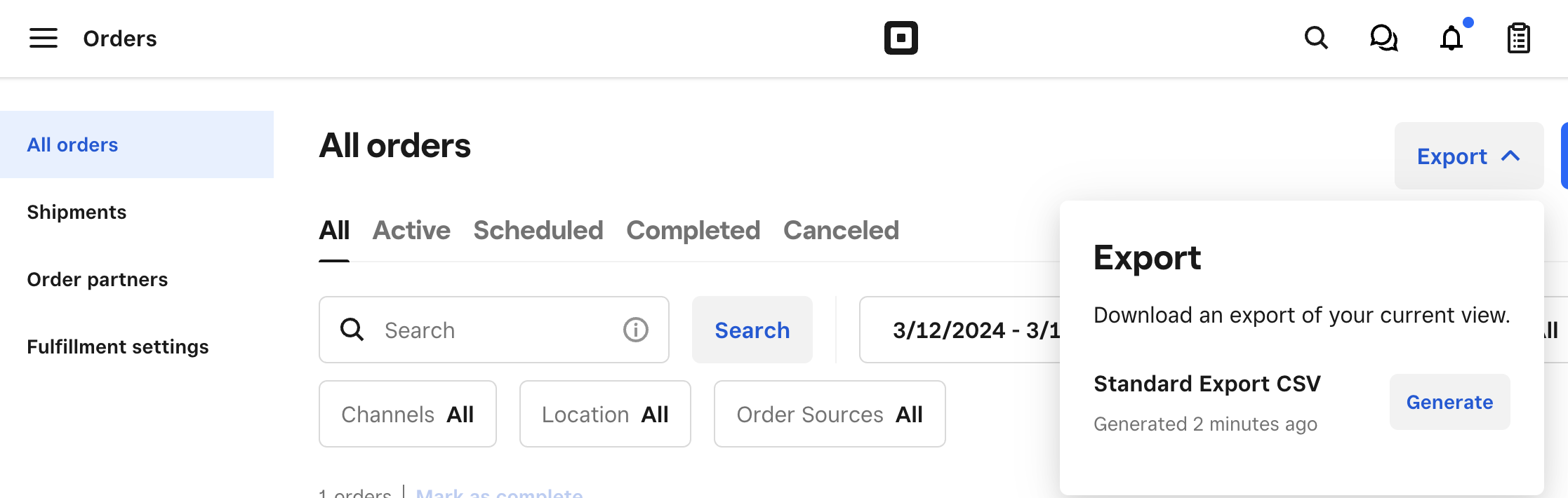Open the Order Sources filter
This screenshot has width=1568, height=498.
pos(829,414)
